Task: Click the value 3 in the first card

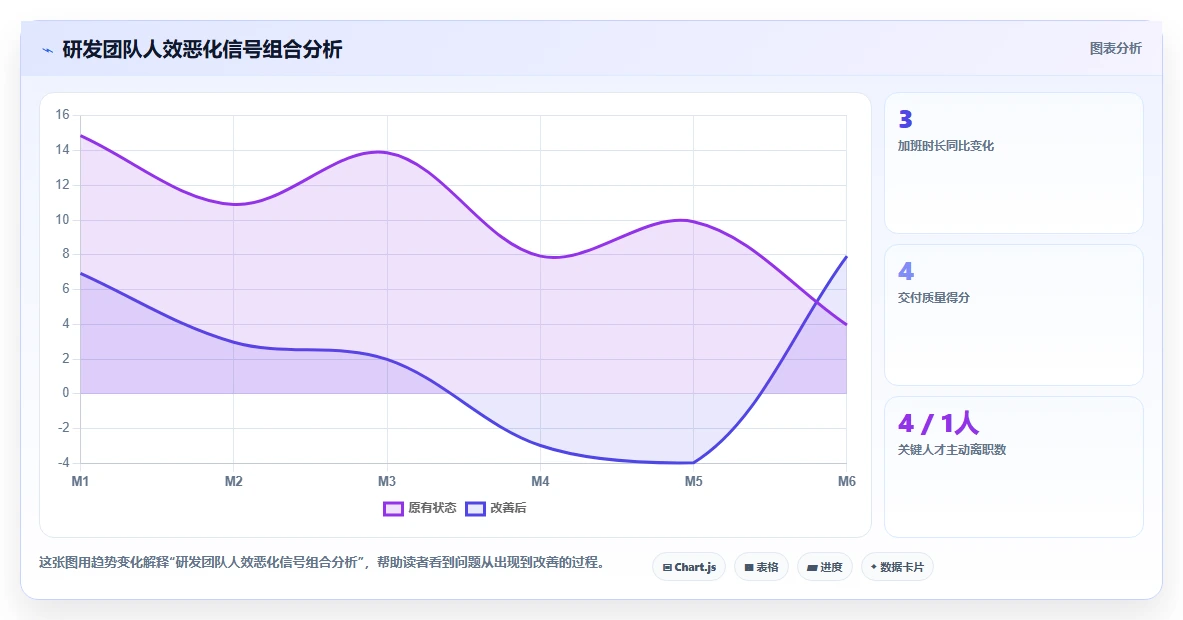Action: (905, 119)
